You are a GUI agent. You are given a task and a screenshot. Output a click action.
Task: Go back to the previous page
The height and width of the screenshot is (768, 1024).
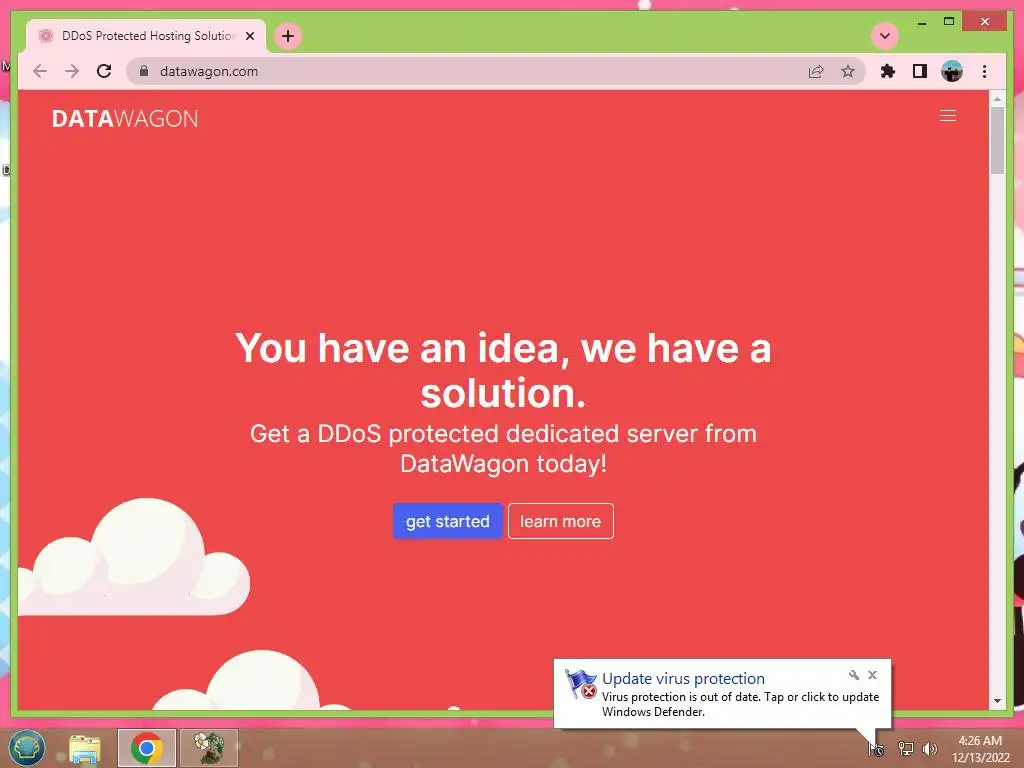pos(40,71)
